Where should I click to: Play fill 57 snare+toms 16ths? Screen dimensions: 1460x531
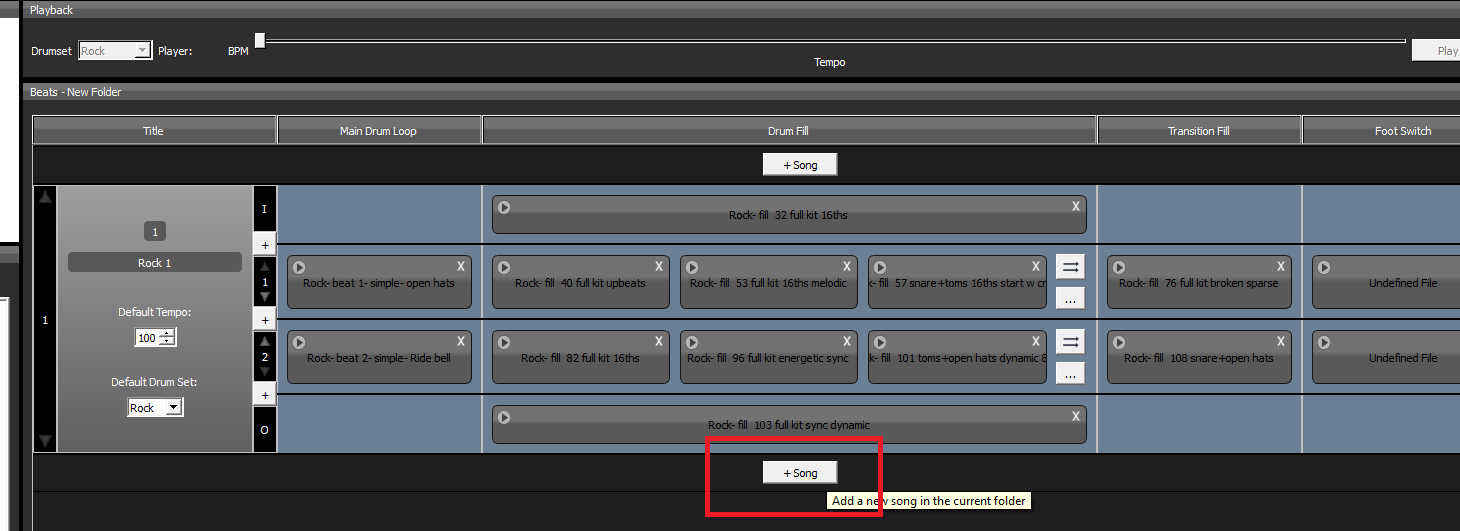pos(880,267)
